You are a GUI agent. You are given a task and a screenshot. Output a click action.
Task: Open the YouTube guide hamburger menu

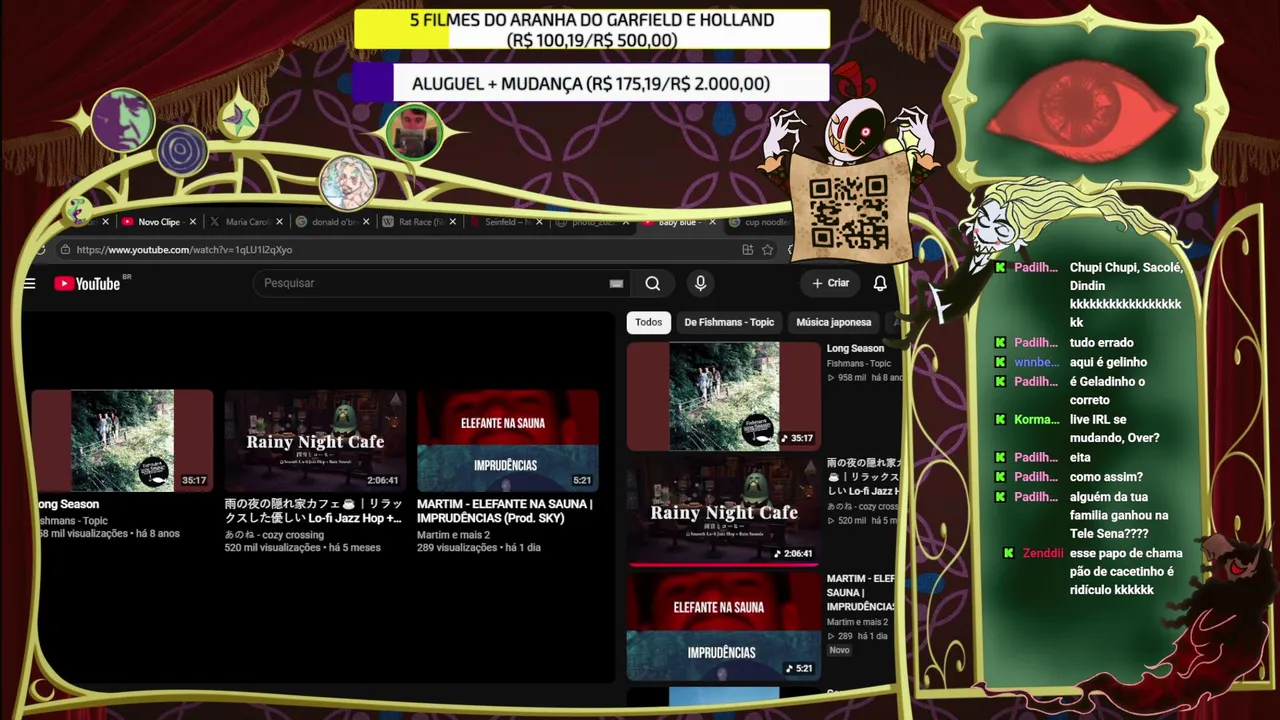coord(29,284)
